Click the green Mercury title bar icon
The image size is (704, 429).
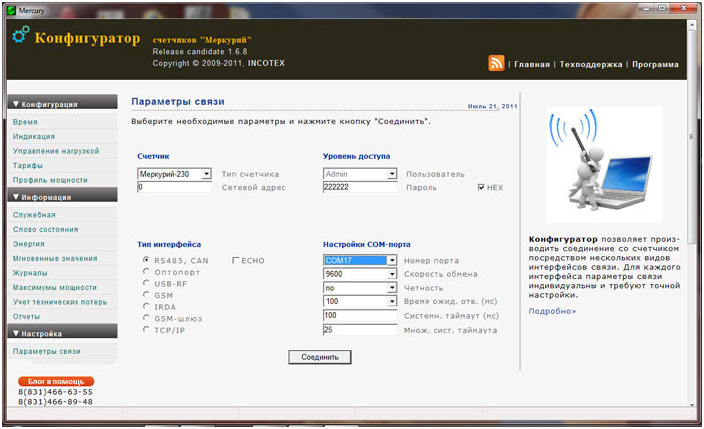pos(11,10)
